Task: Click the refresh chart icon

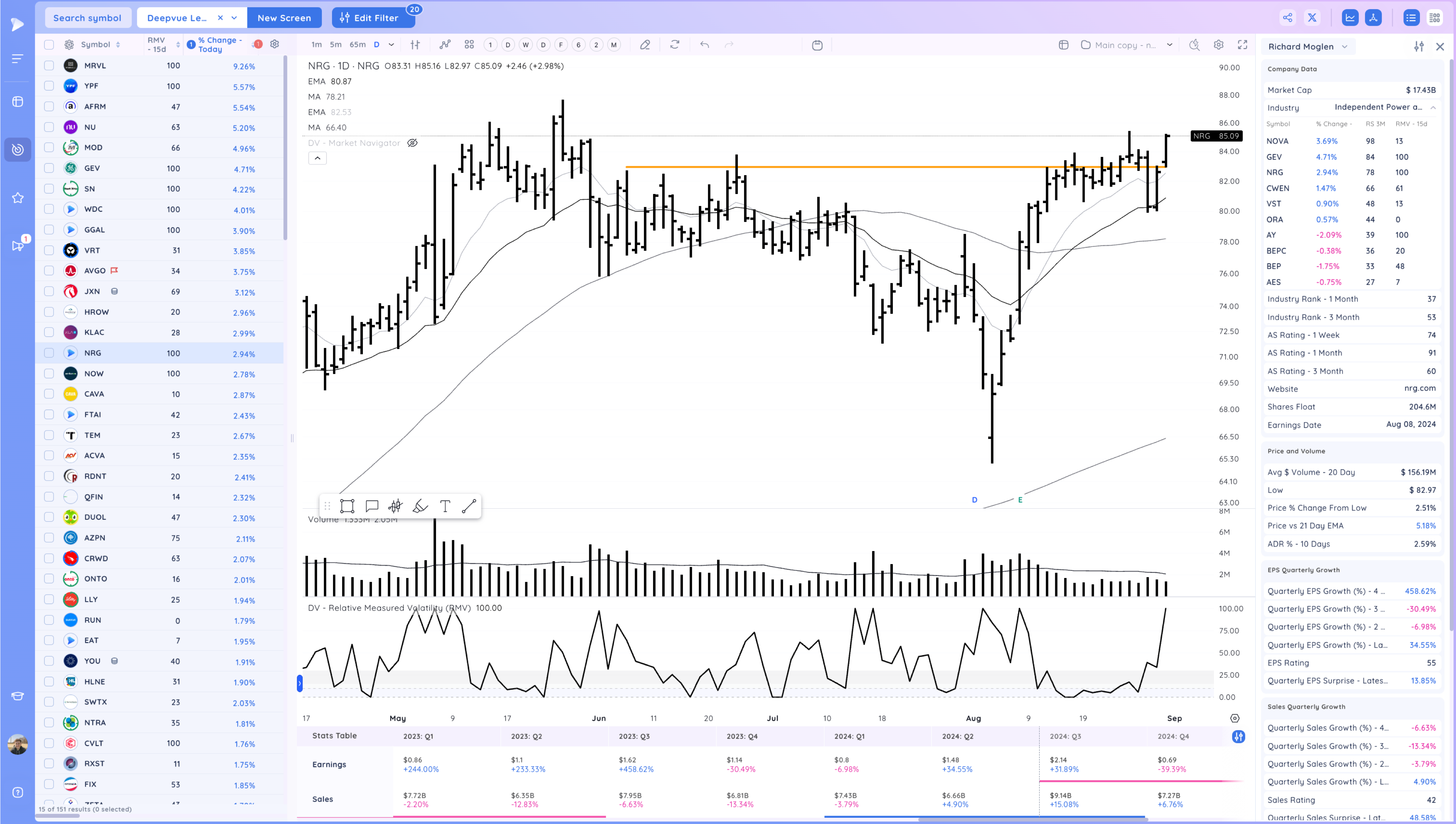Action: click(674, 45)
